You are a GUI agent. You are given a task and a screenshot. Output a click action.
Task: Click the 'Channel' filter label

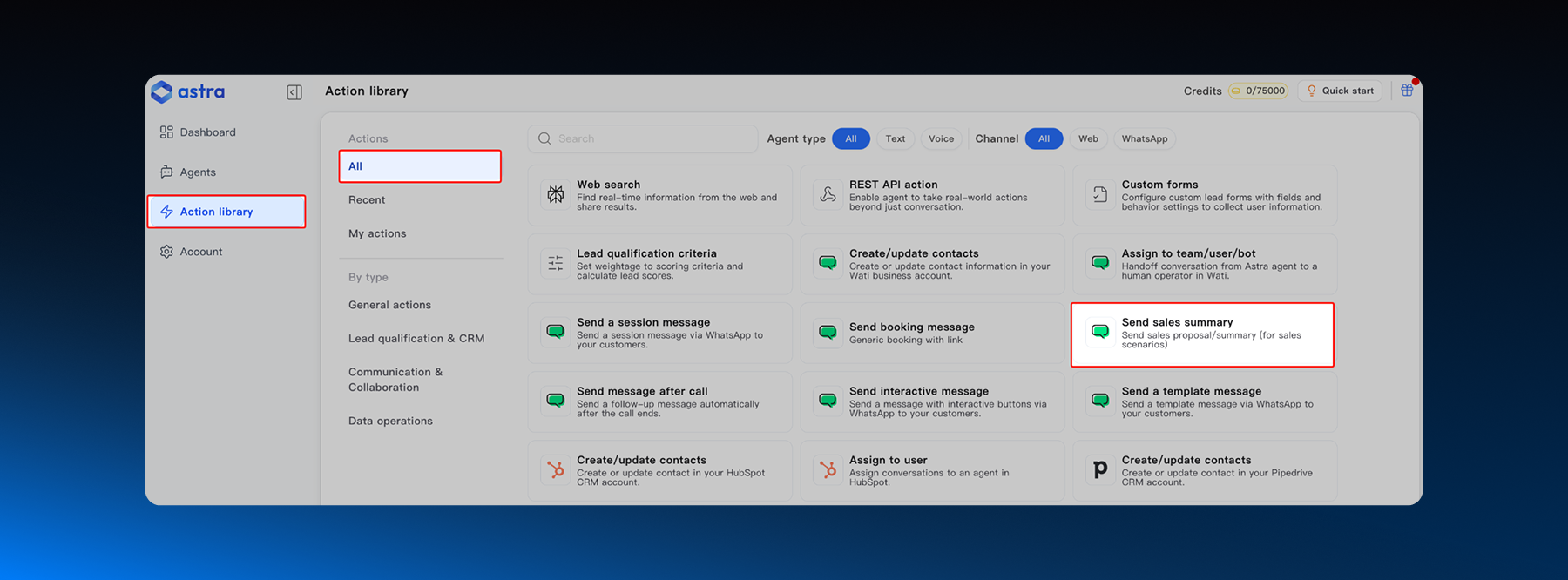[997, 138]
